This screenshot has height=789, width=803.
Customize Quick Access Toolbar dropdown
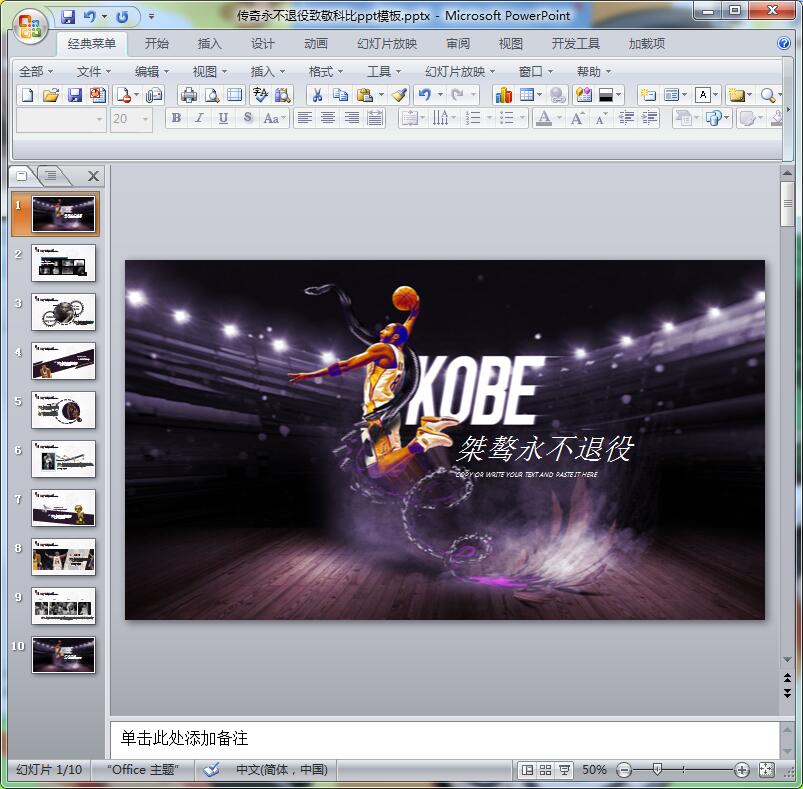[x=152, y=17]
